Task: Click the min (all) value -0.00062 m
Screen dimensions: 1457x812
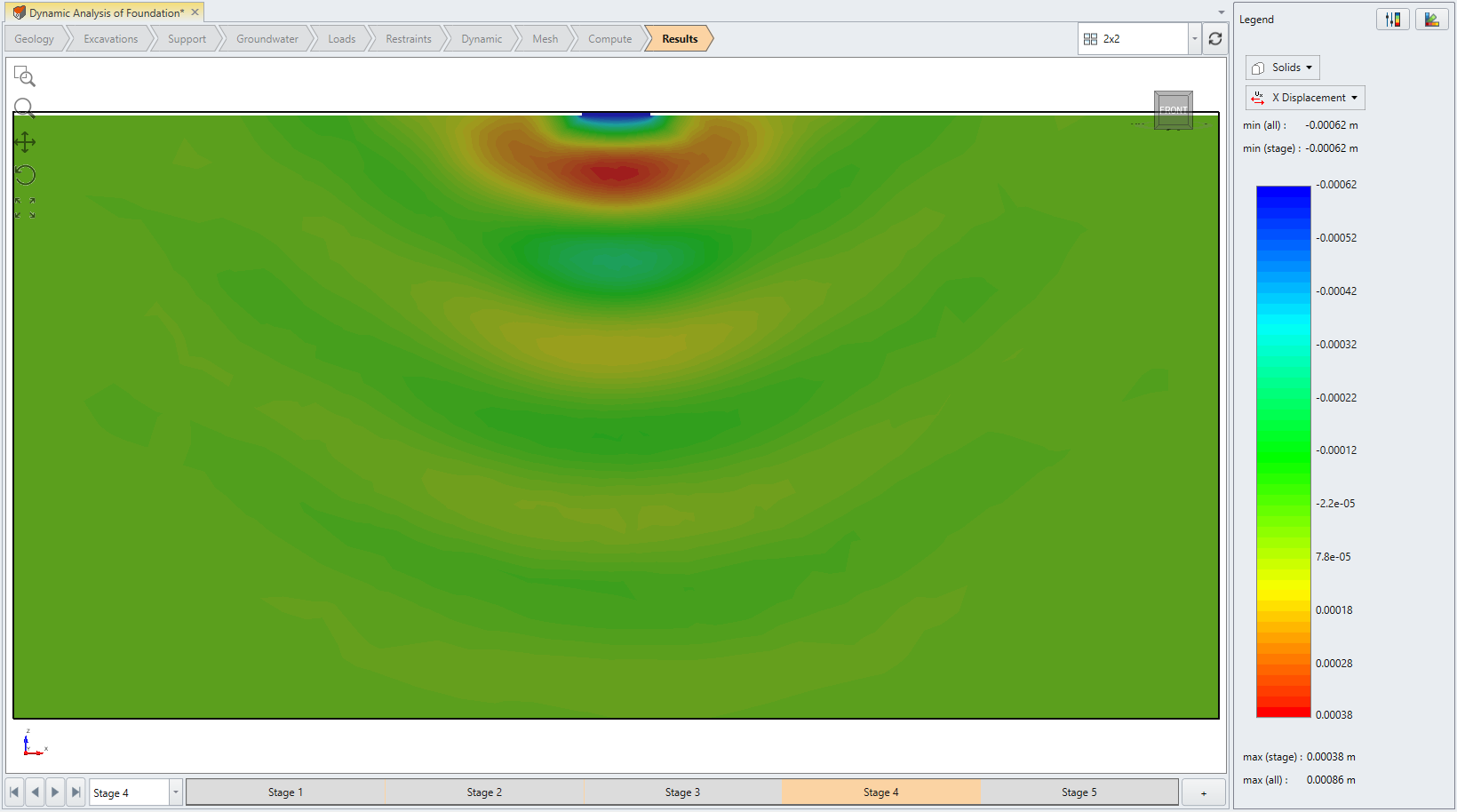Action: click(1332, 125)
